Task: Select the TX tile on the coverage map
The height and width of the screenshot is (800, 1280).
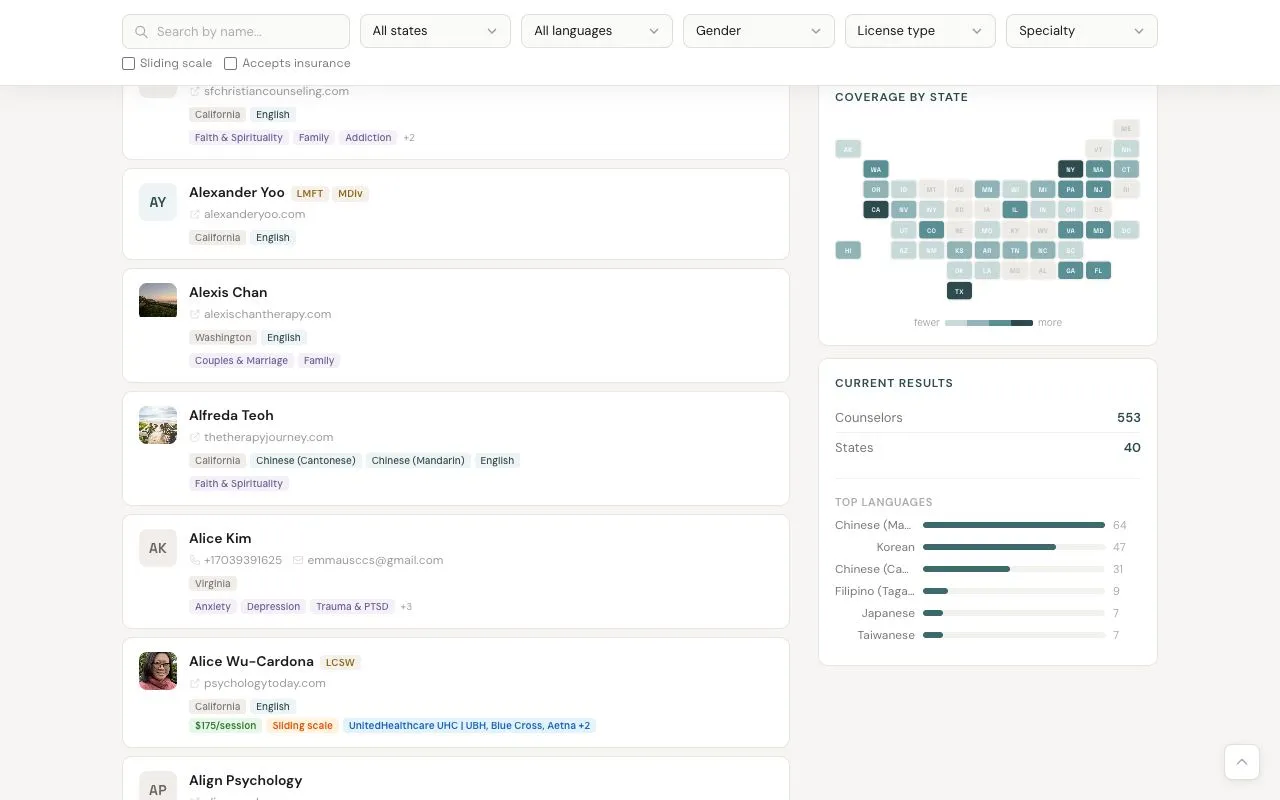Action: point(959,290)
